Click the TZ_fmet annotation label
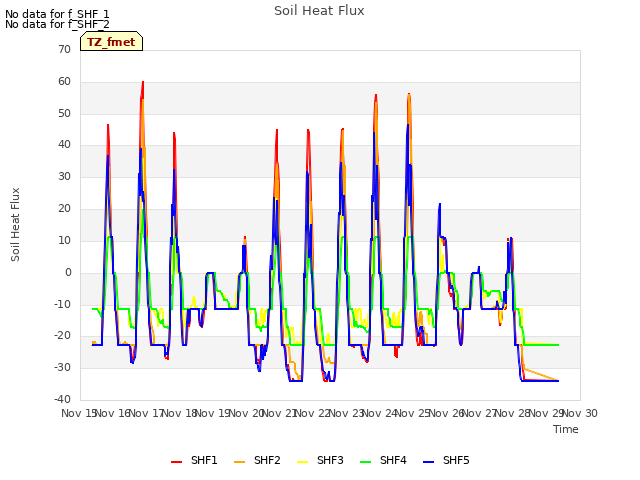Image resolution: width=640 pixels, height=480 pixels. click(x=111, y=42)
